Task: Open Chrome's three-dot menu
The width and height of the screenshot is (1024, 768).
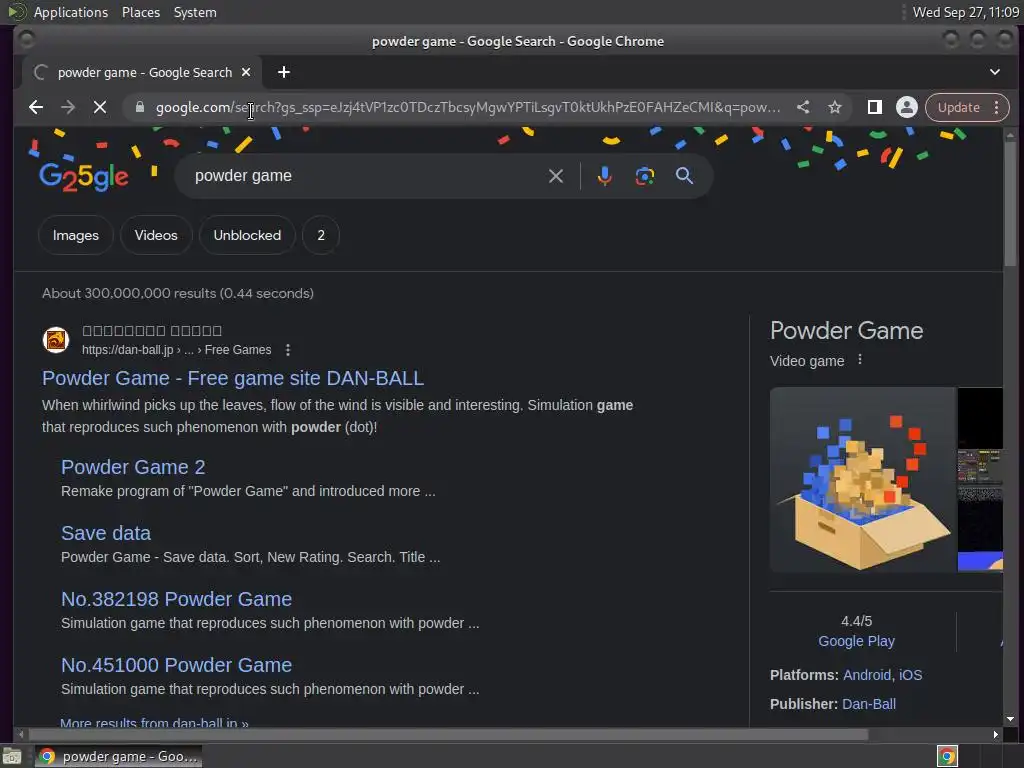Action: click(997, 107)
